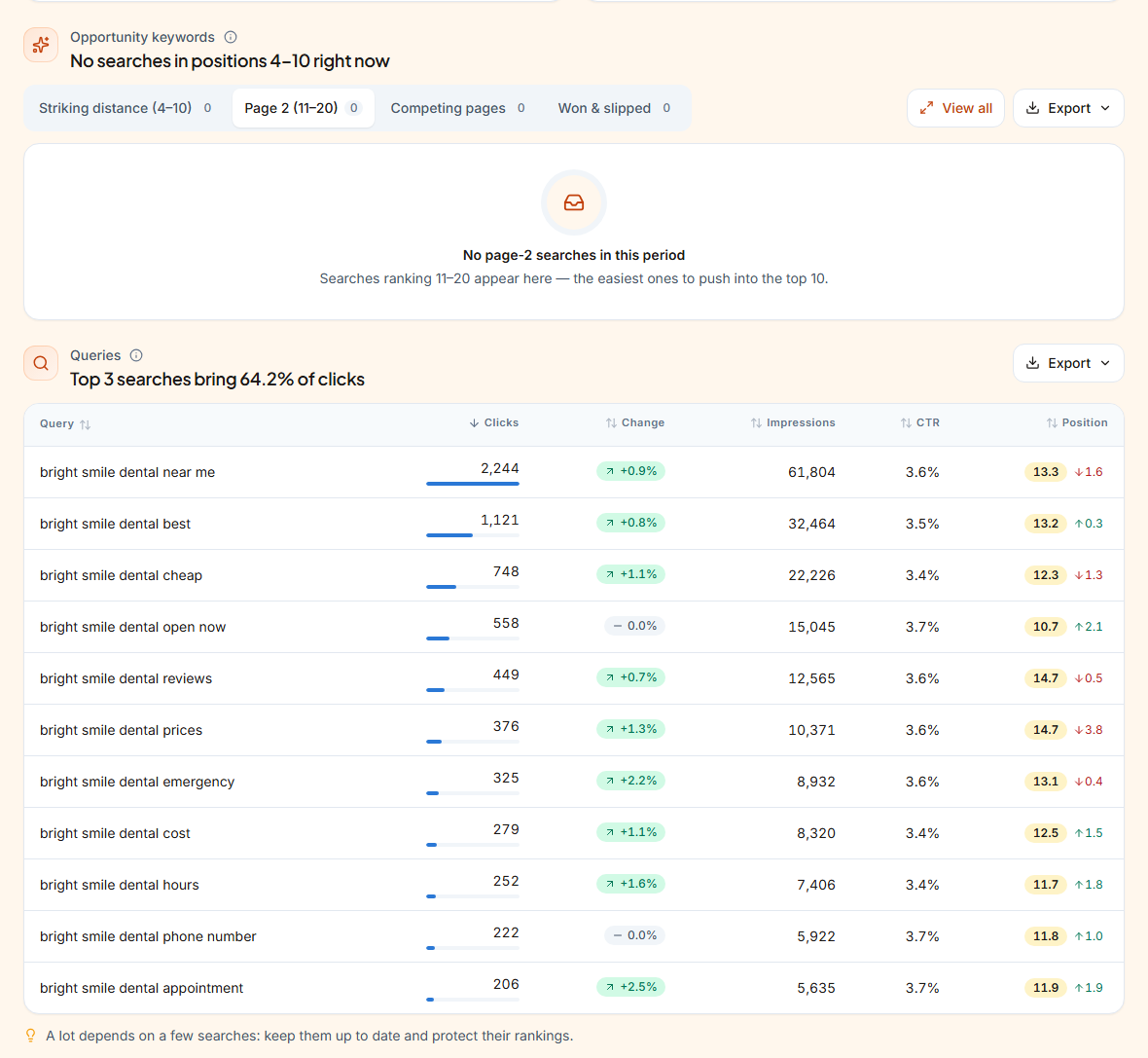The height and width of the screenshot is (1058, 1148).
Task: Click the Queries magnifier icon
Action: point(41,363)
